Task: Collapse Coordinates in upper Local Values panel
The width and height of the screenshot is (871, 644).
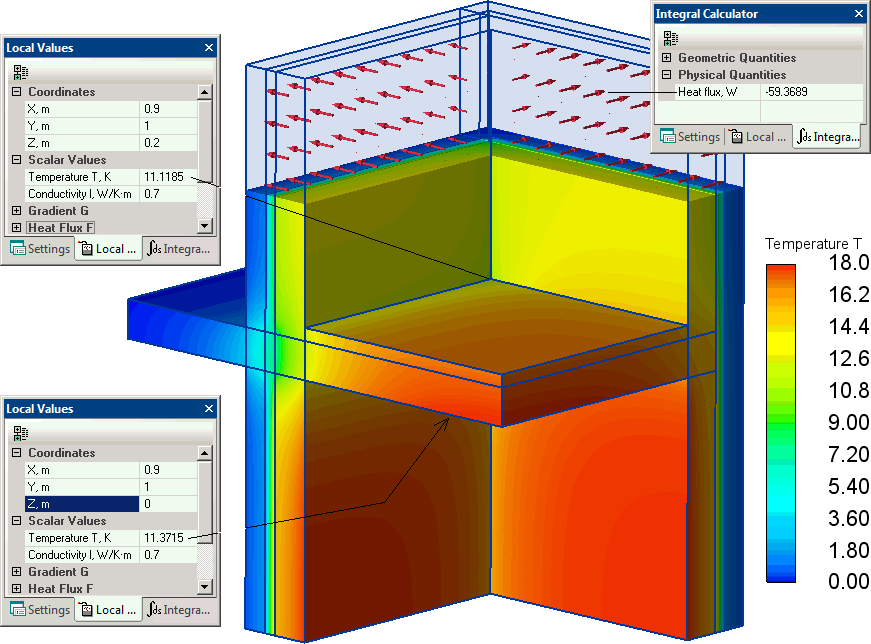Action: pos(16,92)
